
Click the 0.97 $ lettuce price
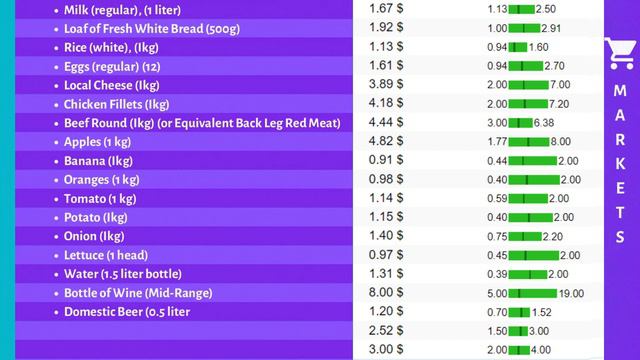pyautogui.click(x=386, y=254)
